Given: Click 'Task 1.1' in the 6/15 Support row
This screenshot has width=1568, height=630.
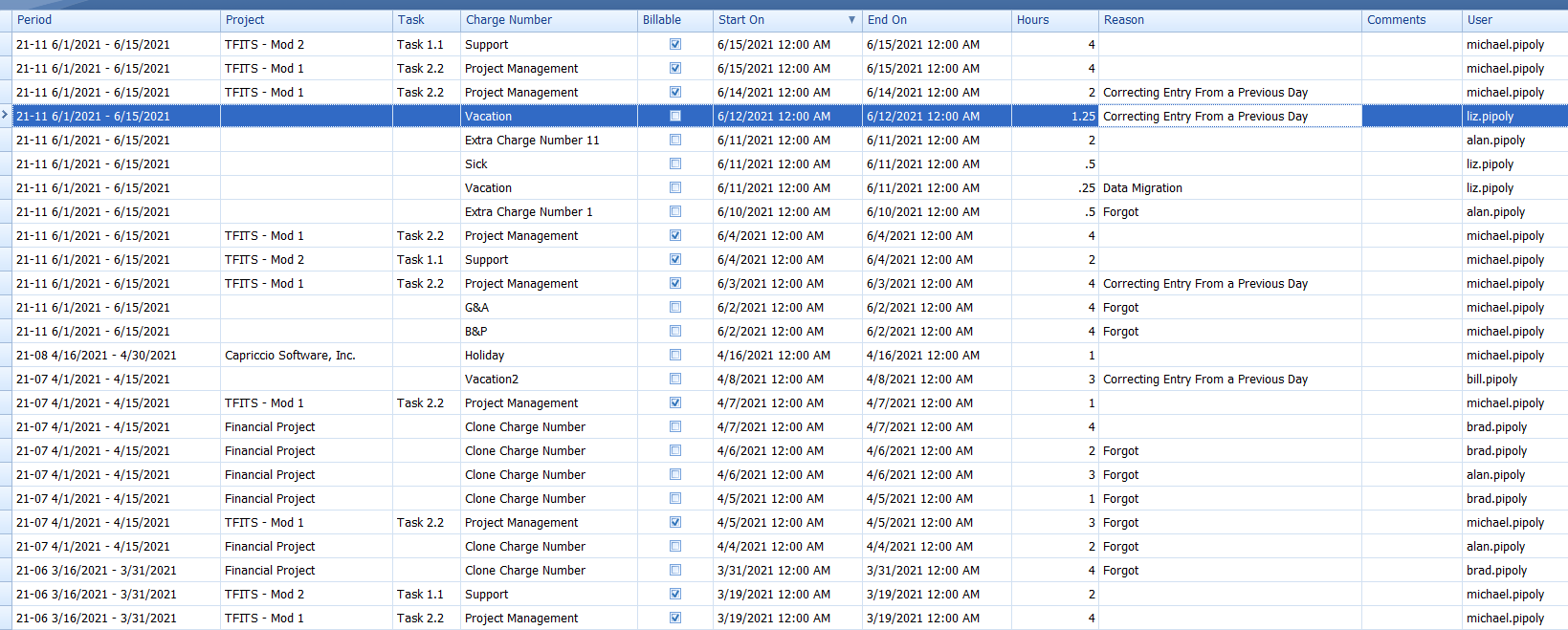Looking at the screenshot, I should [x=427, y=44].
